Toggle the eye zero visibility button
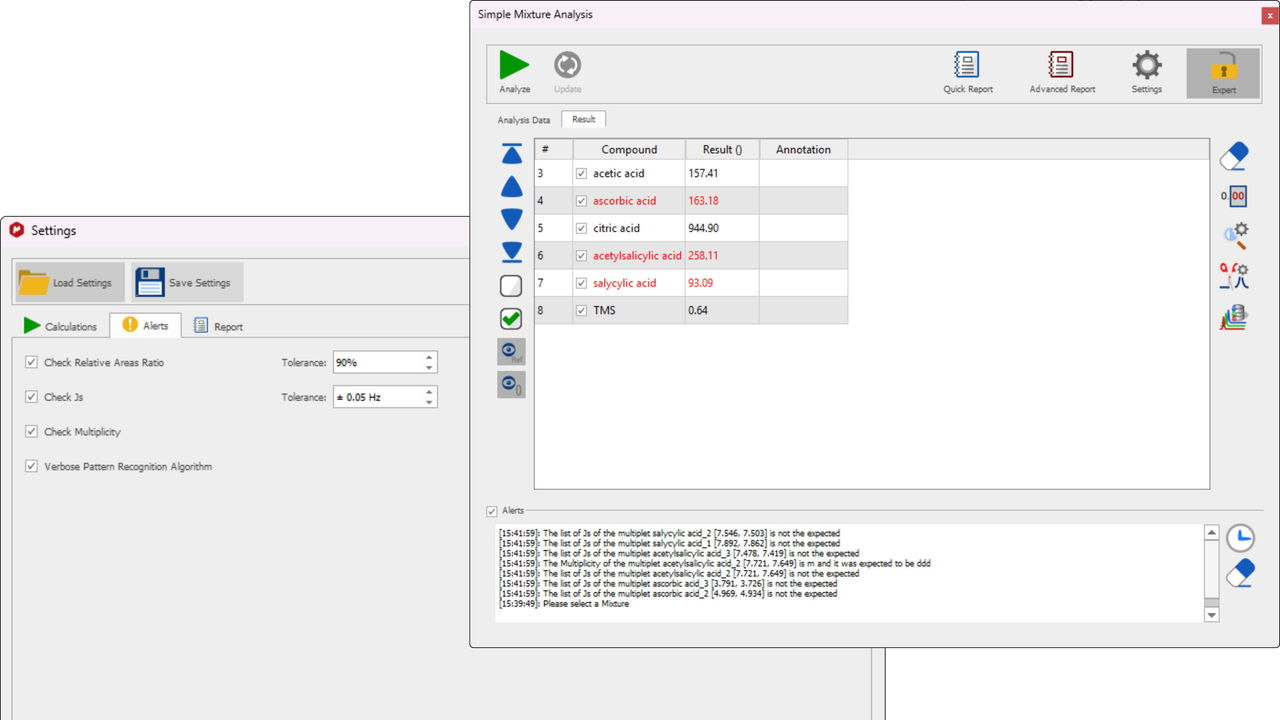The image size is (1280, 720). point(511,385)
